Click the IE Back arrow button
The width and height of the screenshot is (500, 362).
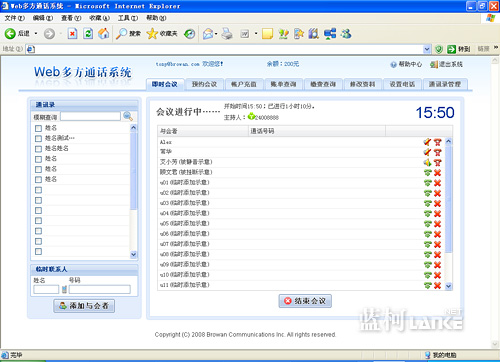click(x=10, y=33)
